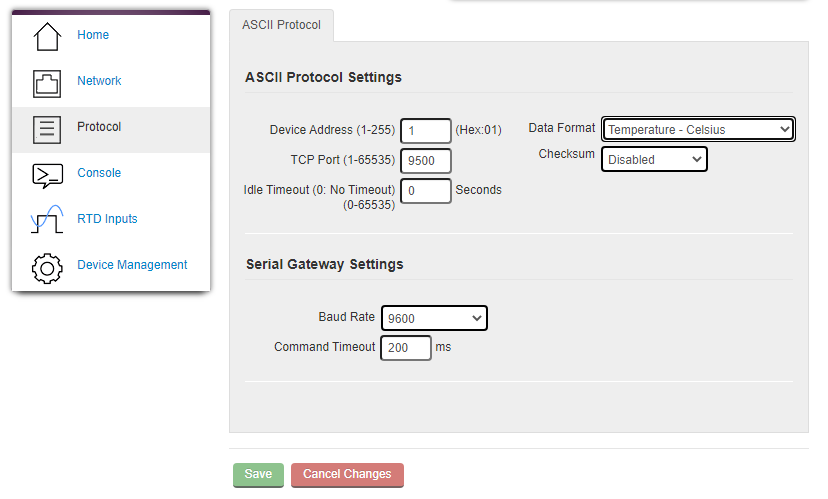Click the green Save button
The image size is (828, 499).
(258, 475)
